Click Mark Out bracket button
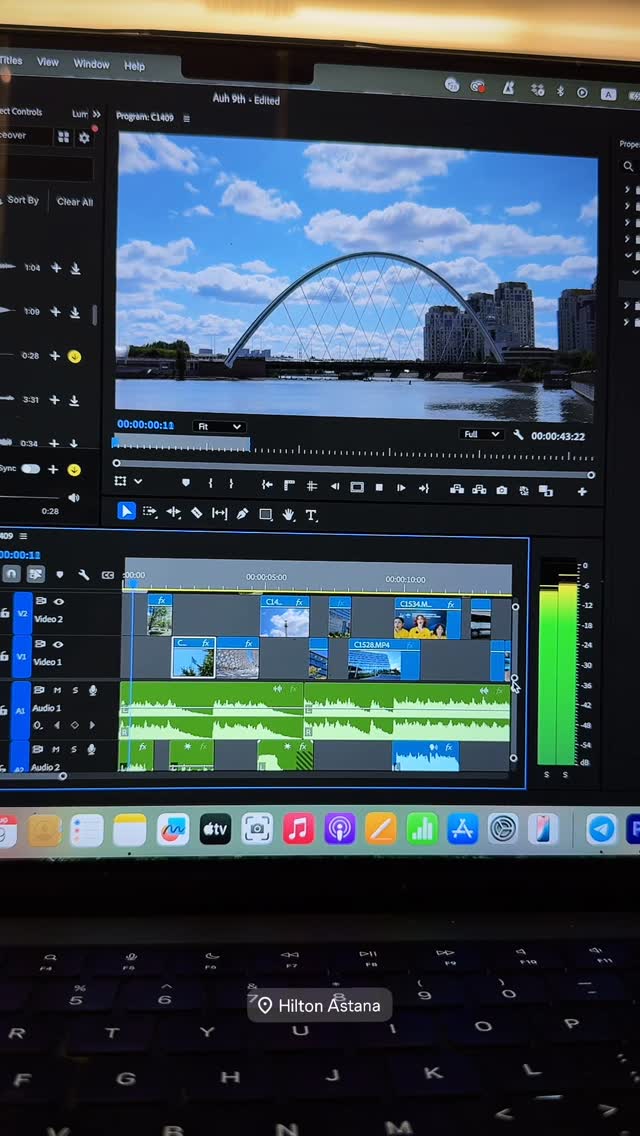640x1136 pixels. [231, 484]
